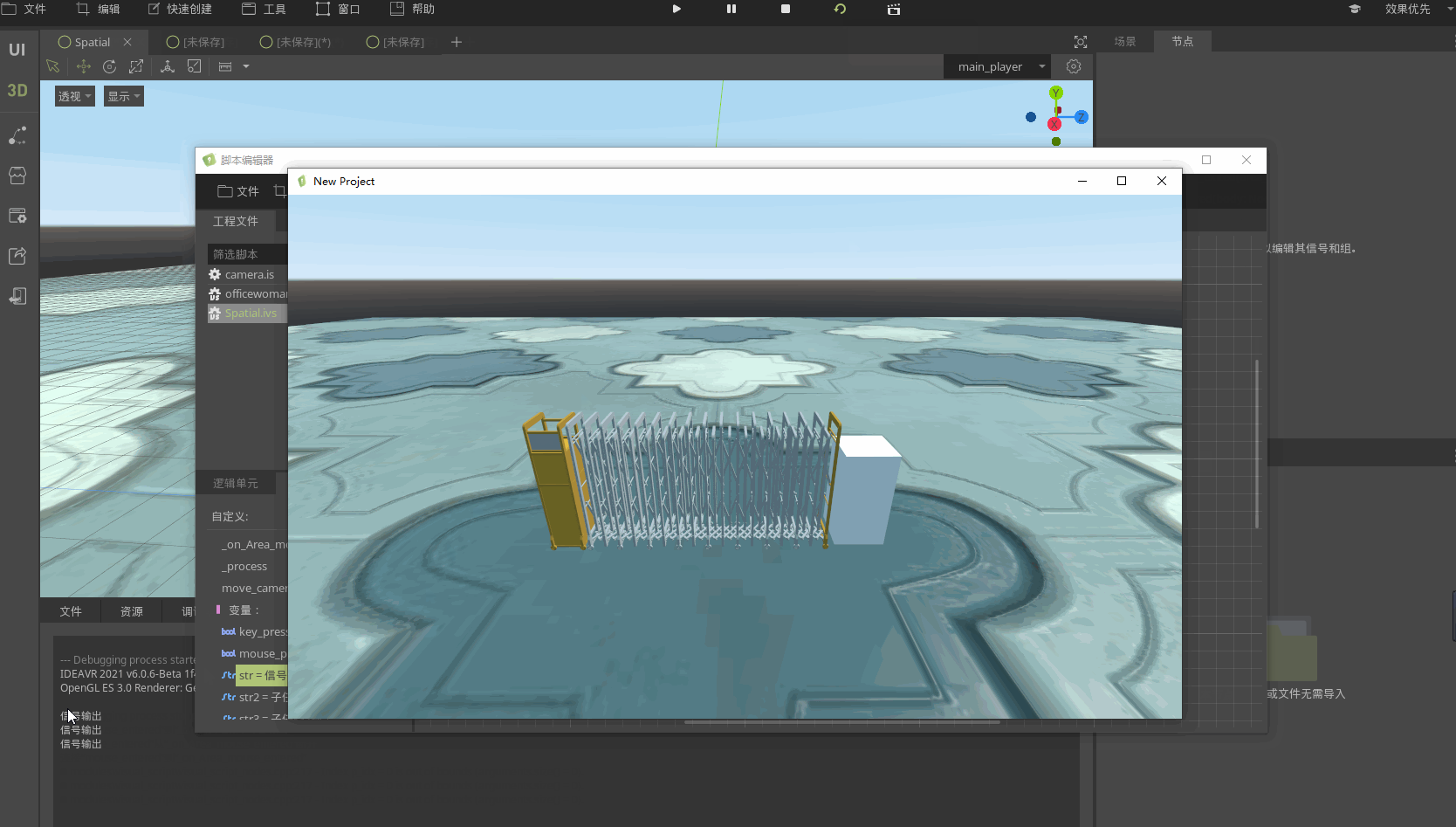Click the reload refresh icon
1456x827 pixels.
840,9
